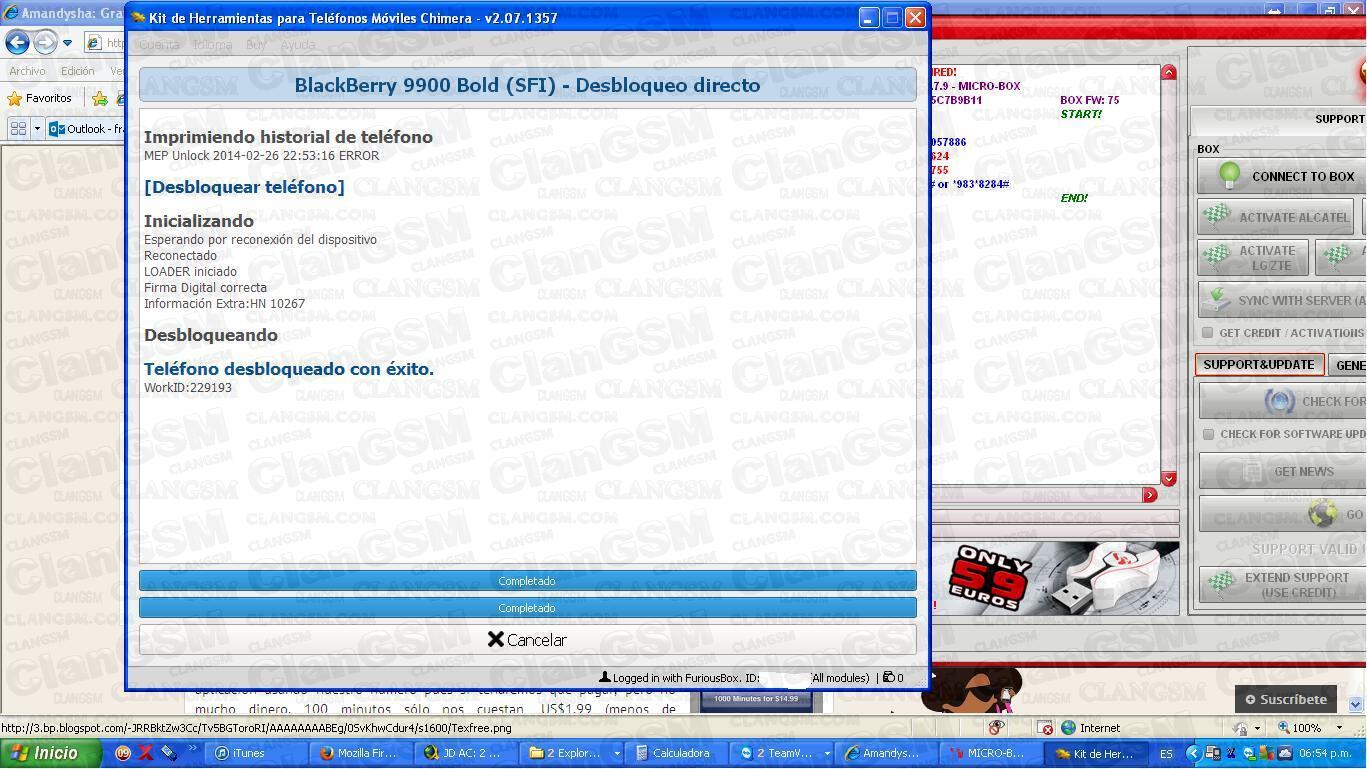Enable the Get Credit / Activations checkbox
Viewport: 1367px width, 769px height.
click(1208, 333)
